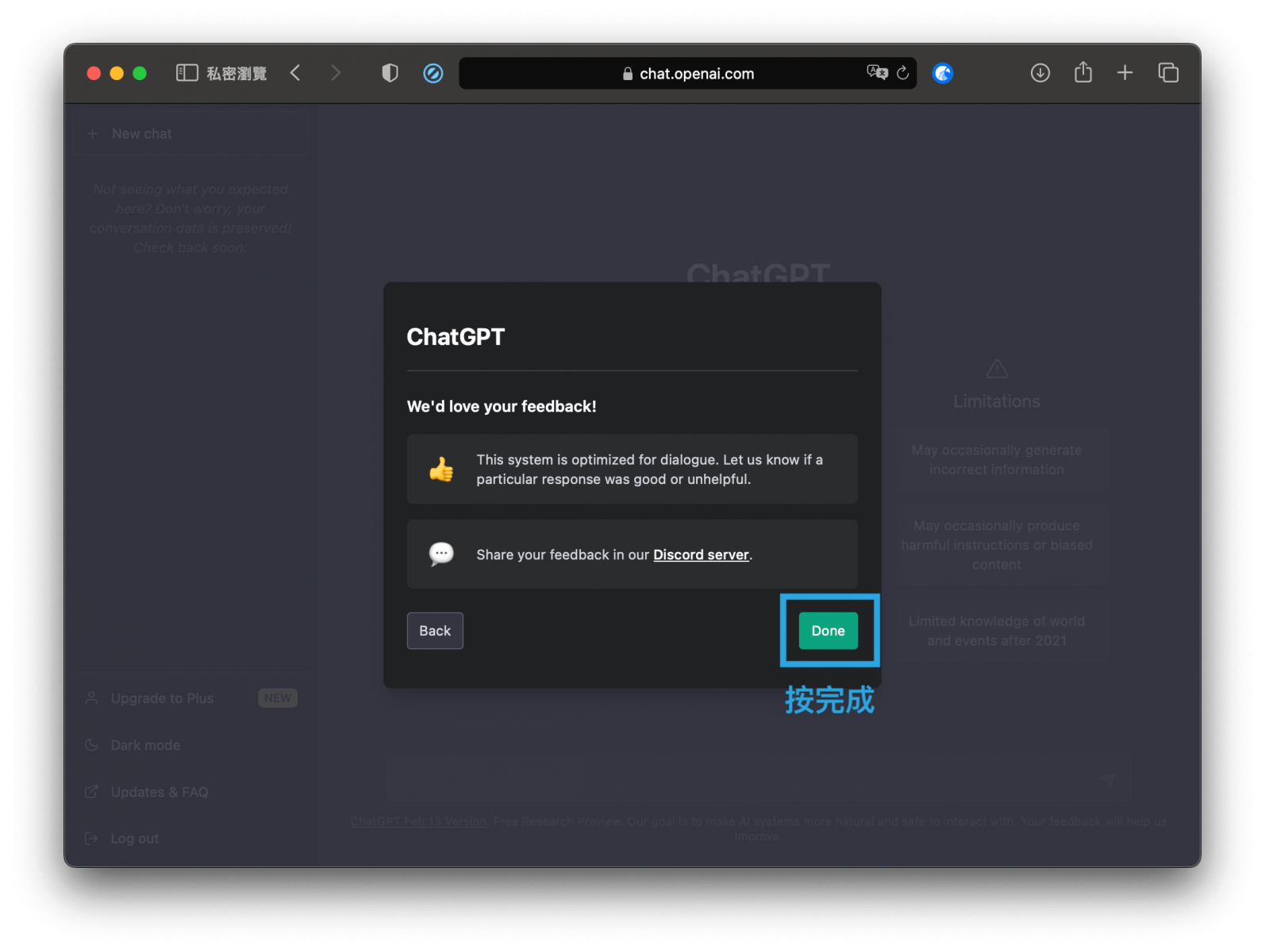The width and height of the screenshot is (1265, 952).
Task: Click the 私密瀏覽 private browsing label
Action: pos(236,73)
